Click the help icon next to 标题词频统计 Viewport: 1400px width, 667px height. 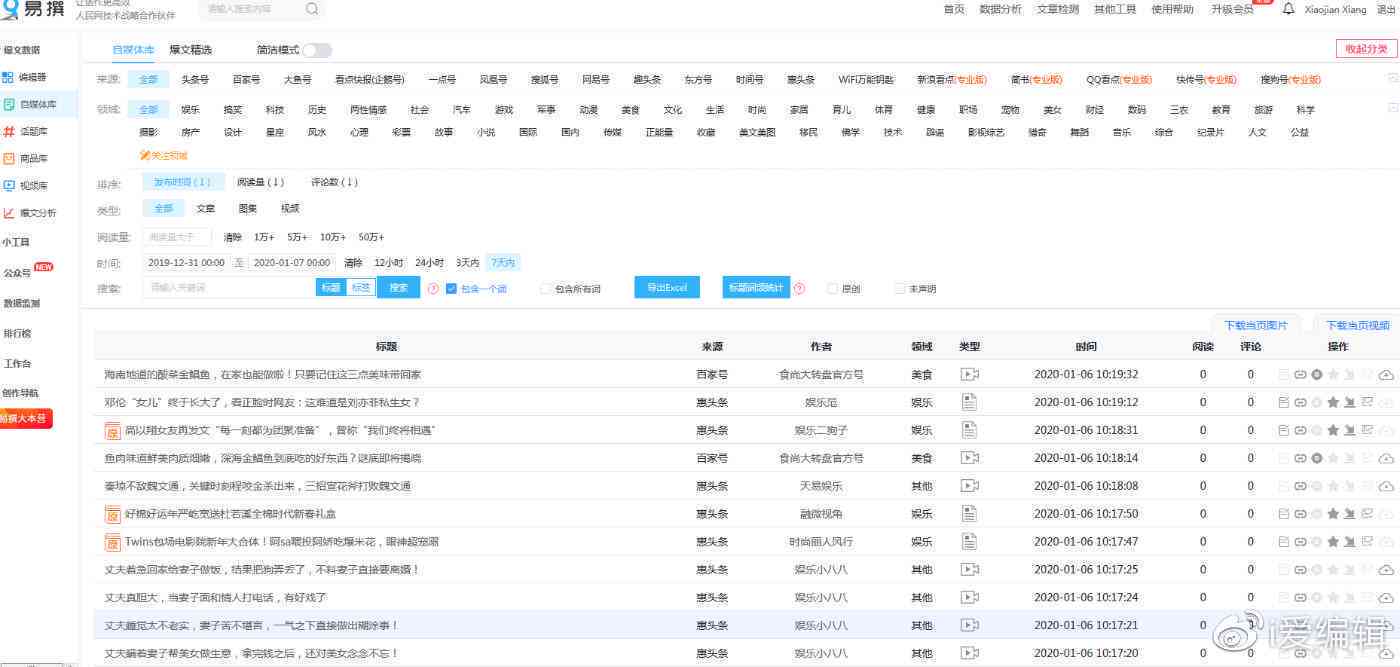(x=799, y=288)
